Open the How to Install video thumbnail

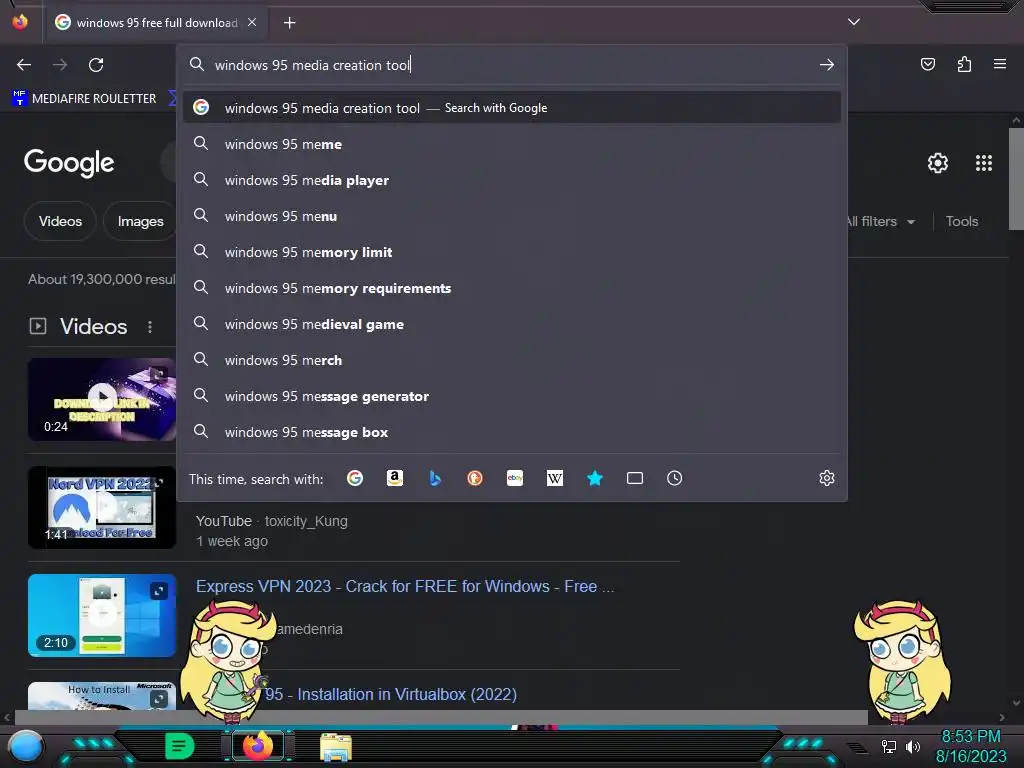coord(102,696)
